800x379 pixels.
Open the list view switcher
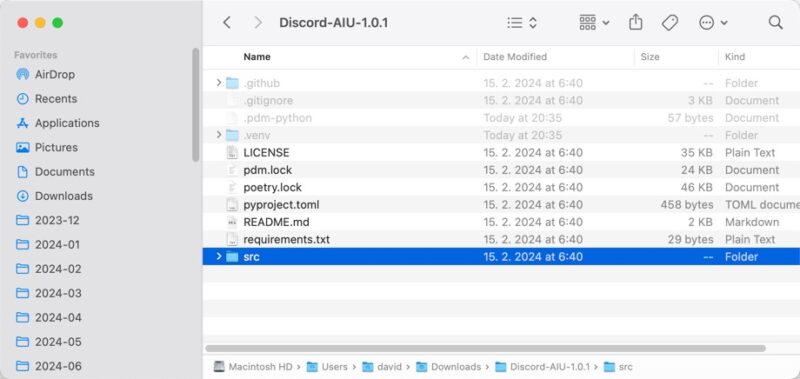pyautogui.click(x=522, y=22)
